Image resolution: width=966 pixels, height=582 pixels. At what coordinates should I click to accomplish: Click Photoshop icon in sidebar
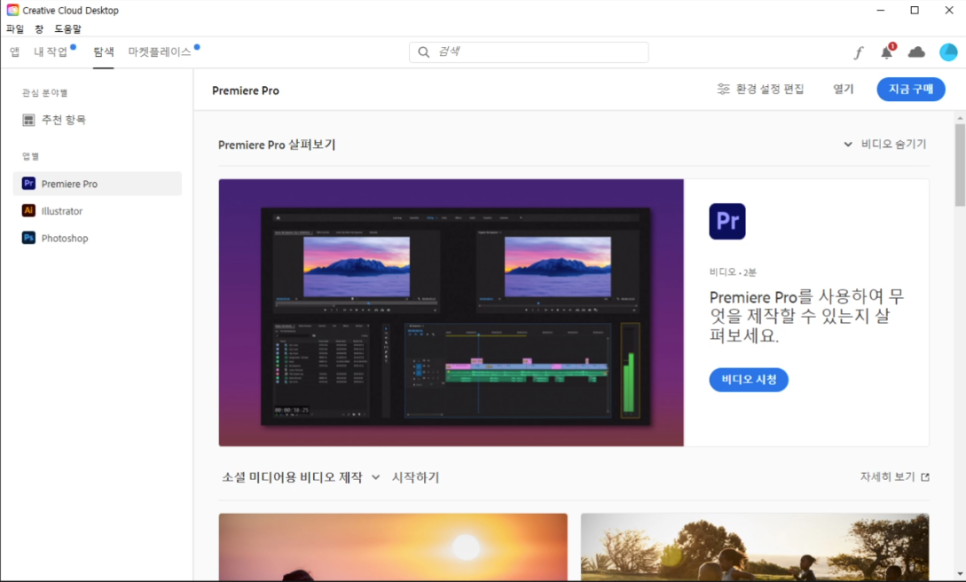(28, 238)
